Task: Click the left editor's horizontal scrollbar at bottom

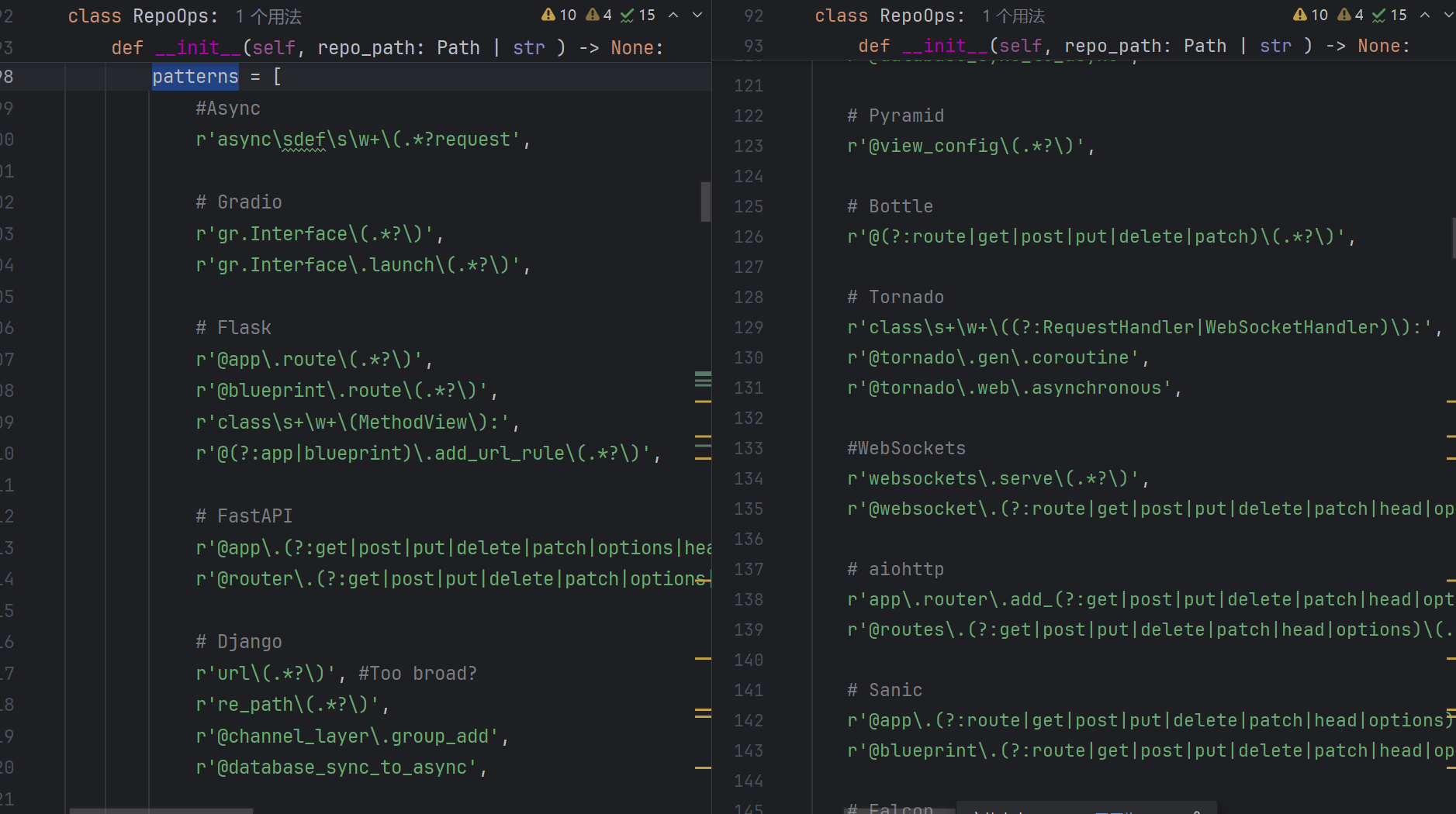Action: [161, 810]
